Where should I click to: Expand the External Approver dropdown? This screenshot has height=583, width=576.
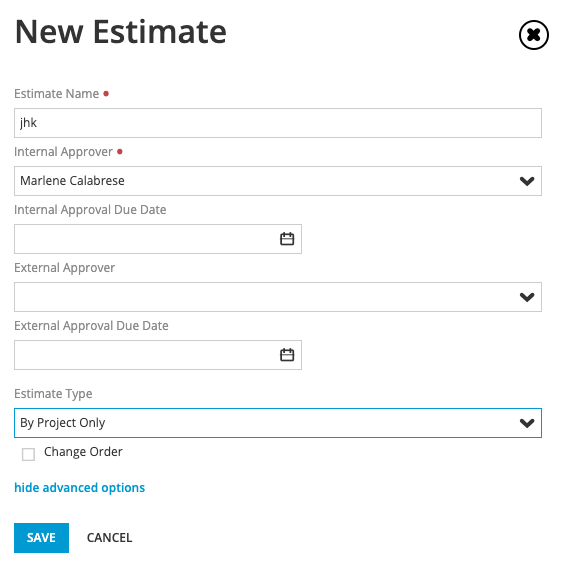(x=278, y=297)
